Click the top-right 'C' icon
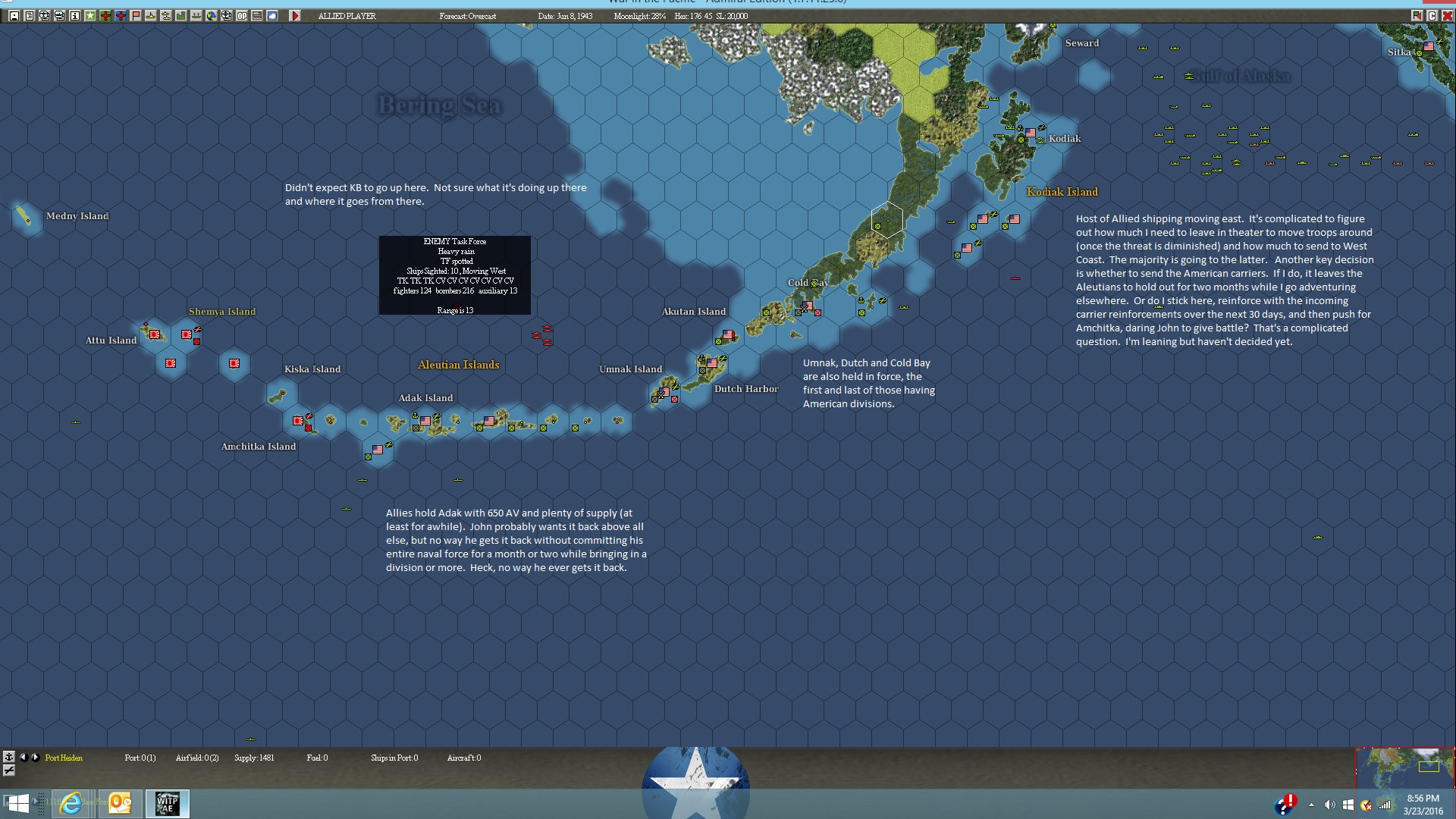Screen dimensions: 1456x819 point(1432,15)
